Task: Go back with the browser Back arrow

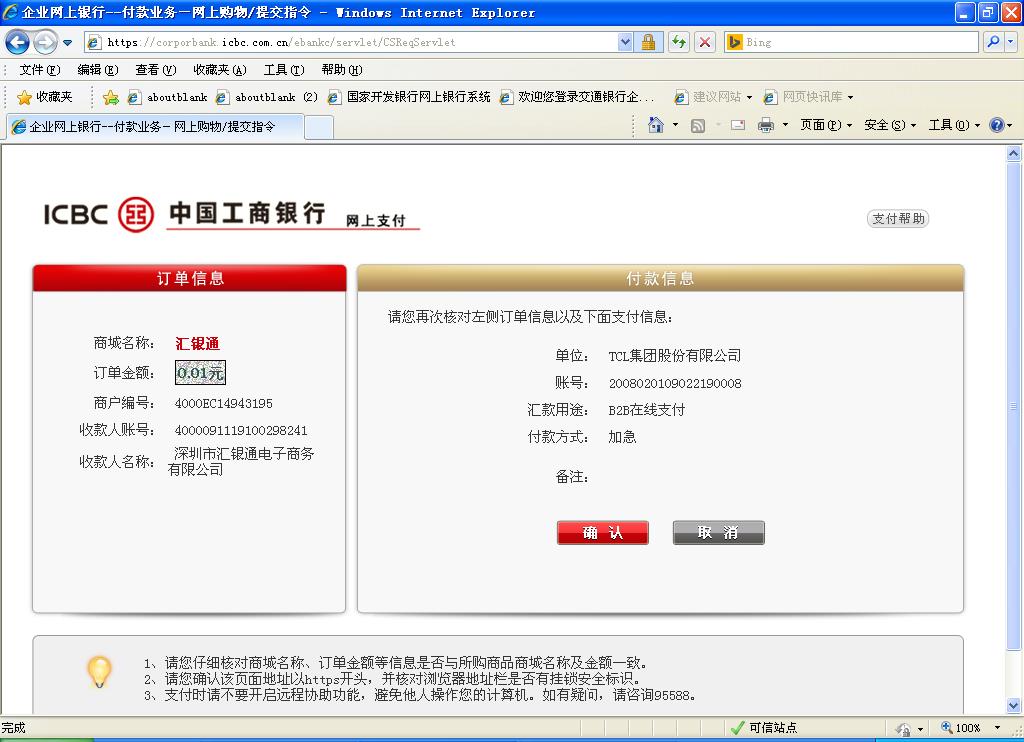Action: click(18, 42)
